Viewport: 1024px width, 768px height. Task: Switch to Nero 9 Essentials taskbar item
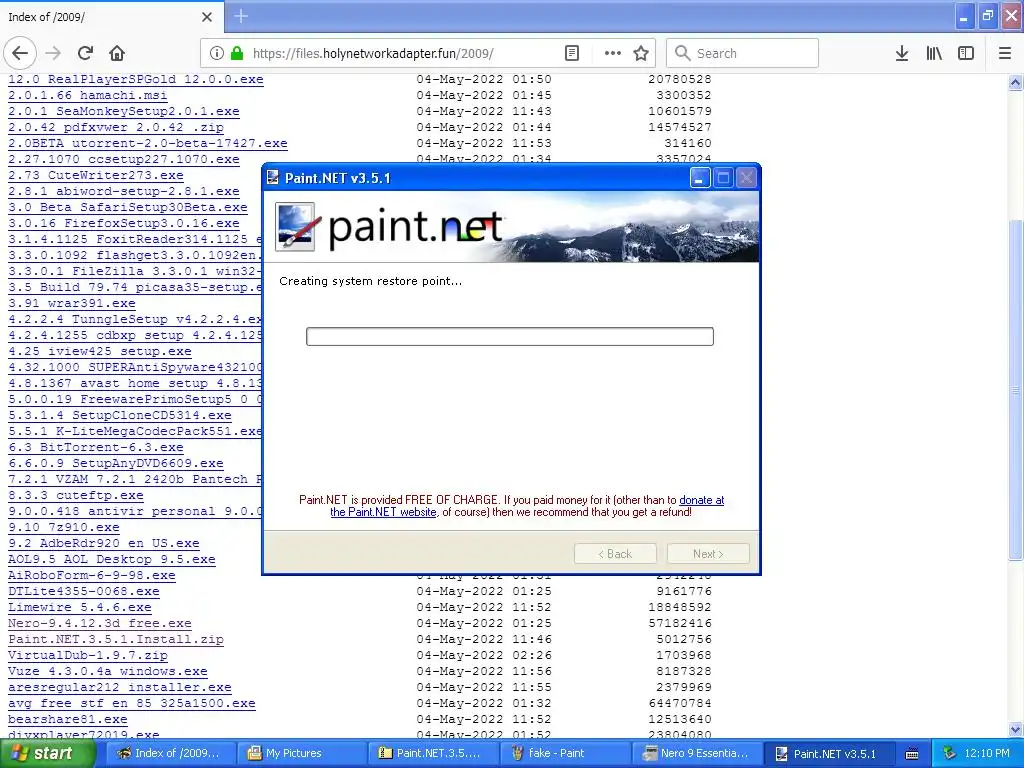point(697,754)
